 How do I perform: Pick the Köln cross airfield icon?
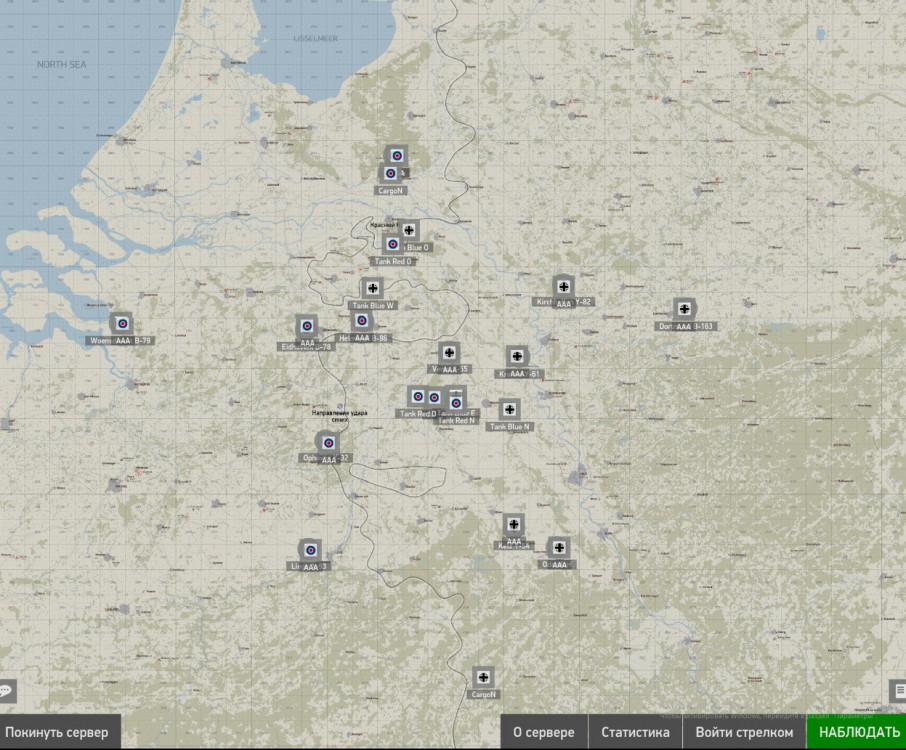tap(514, 525)
